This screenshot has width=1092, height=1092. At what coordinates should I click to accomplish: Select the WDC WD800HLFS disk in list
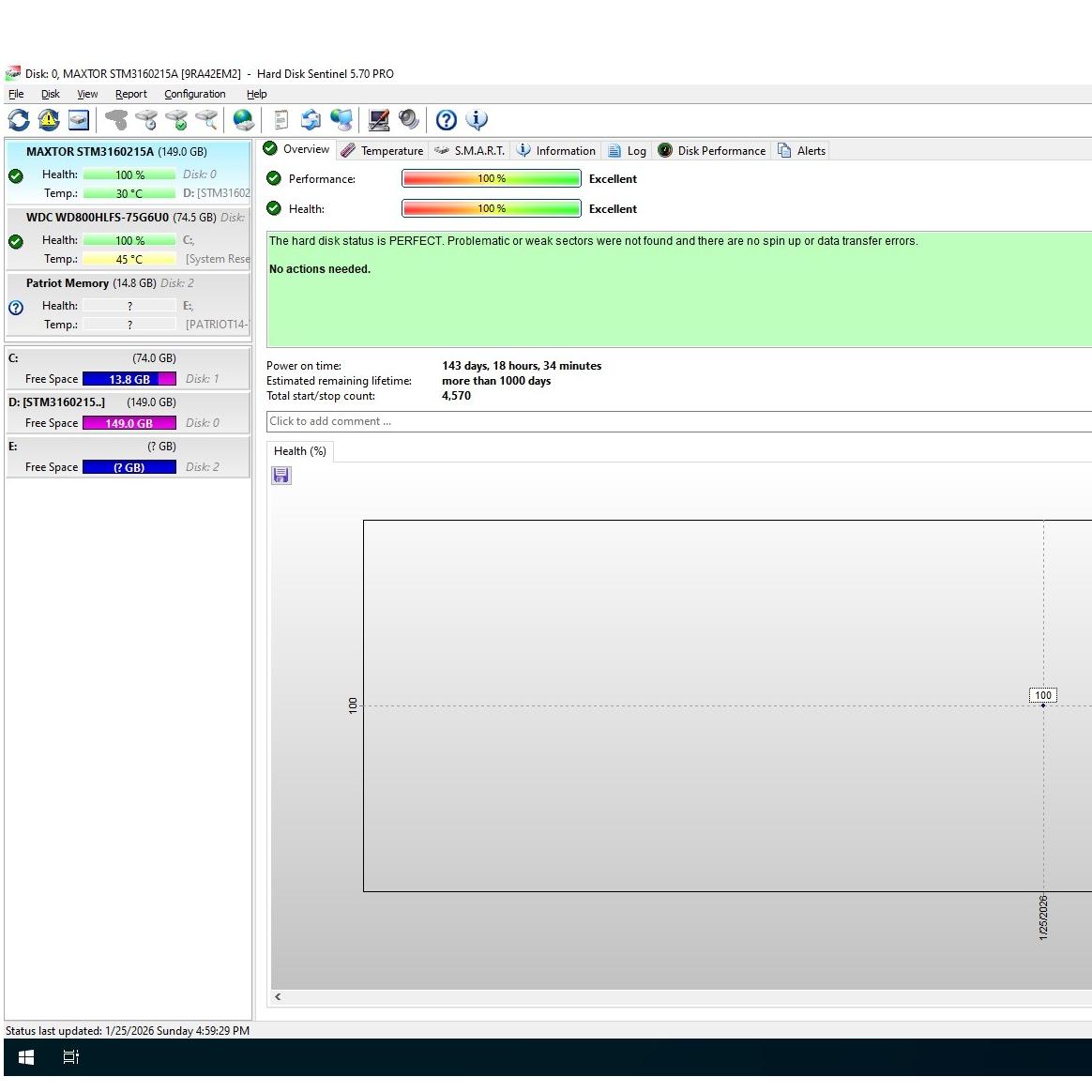98,218
